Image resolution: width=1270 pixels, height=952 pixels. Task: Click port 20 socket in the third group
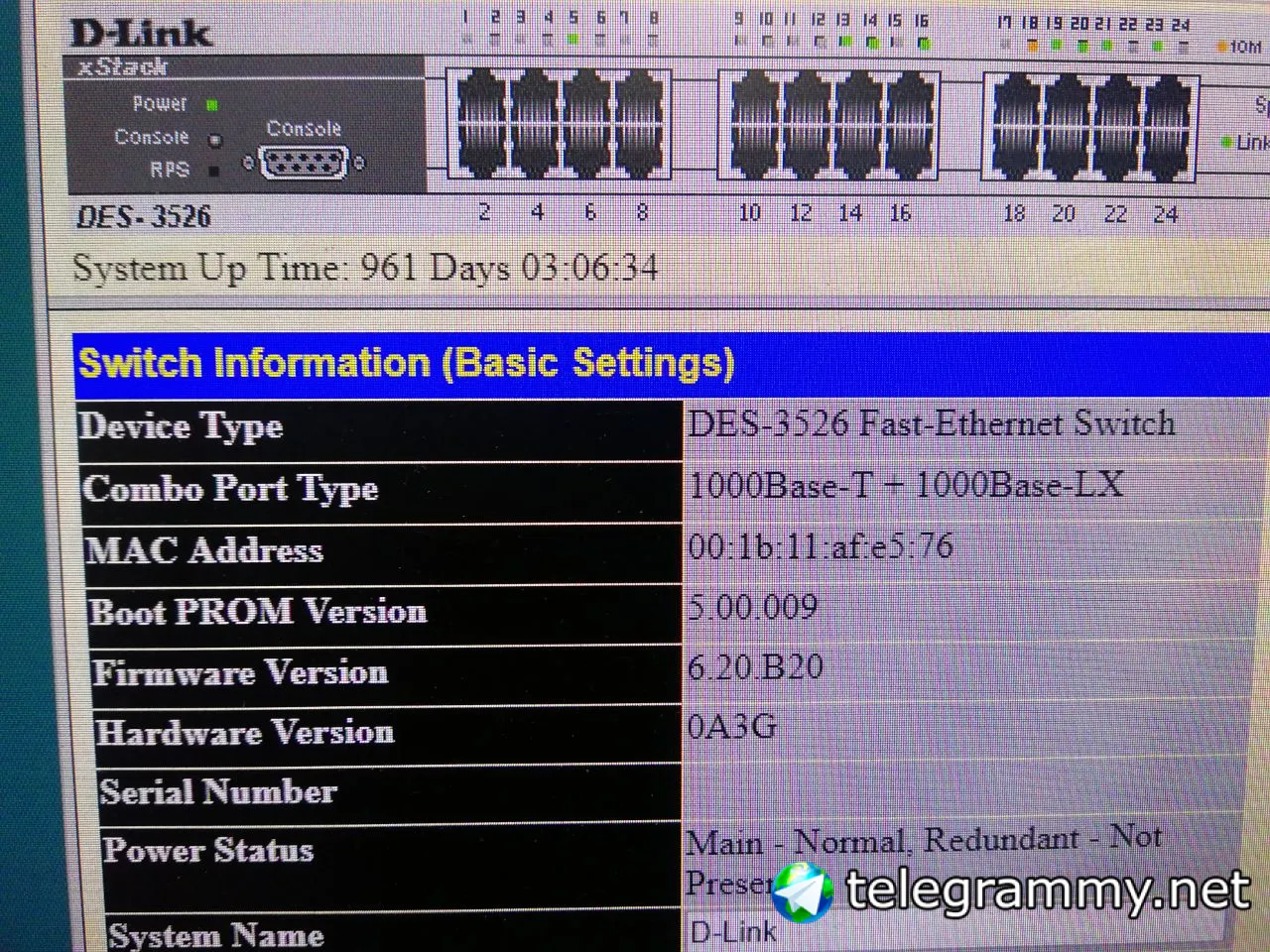point(1069,153)
